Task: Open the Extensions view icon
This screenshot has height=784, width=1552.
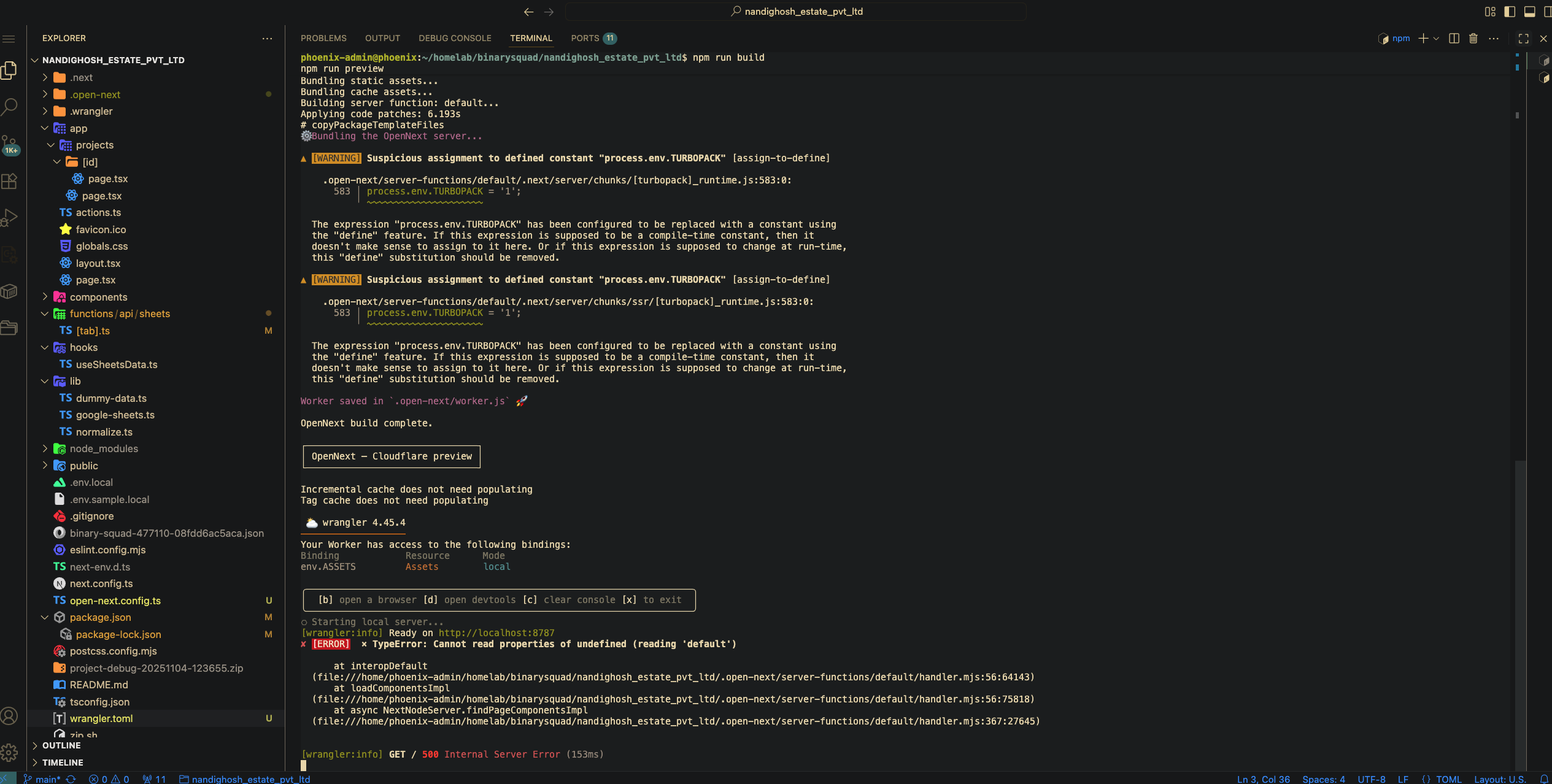Action: click(9, 181)
